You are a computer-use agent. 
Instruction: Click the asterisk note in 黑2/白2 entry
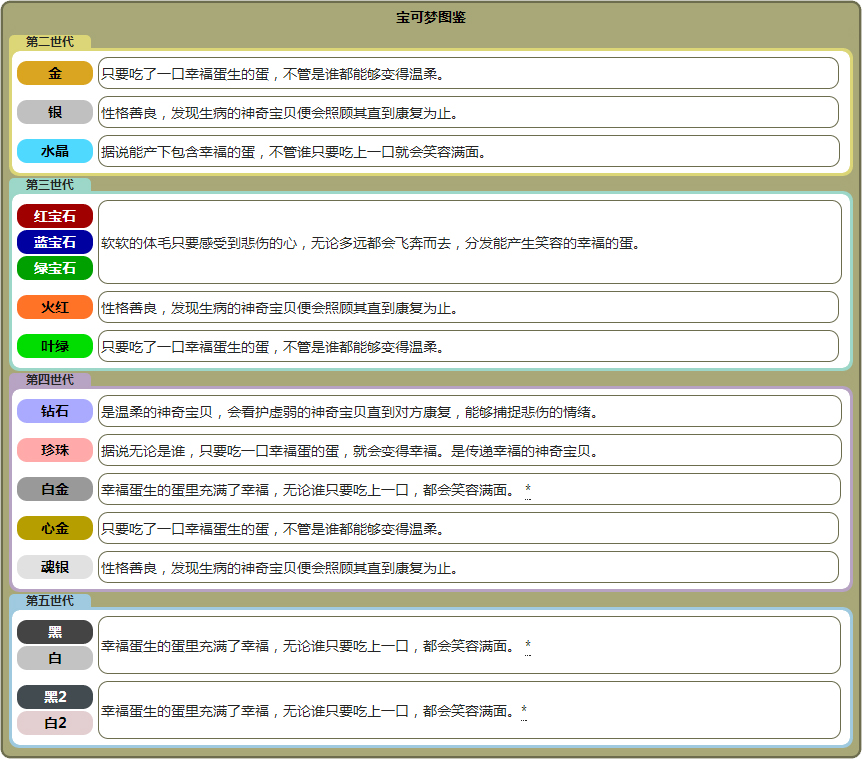(x=524, y=711)
